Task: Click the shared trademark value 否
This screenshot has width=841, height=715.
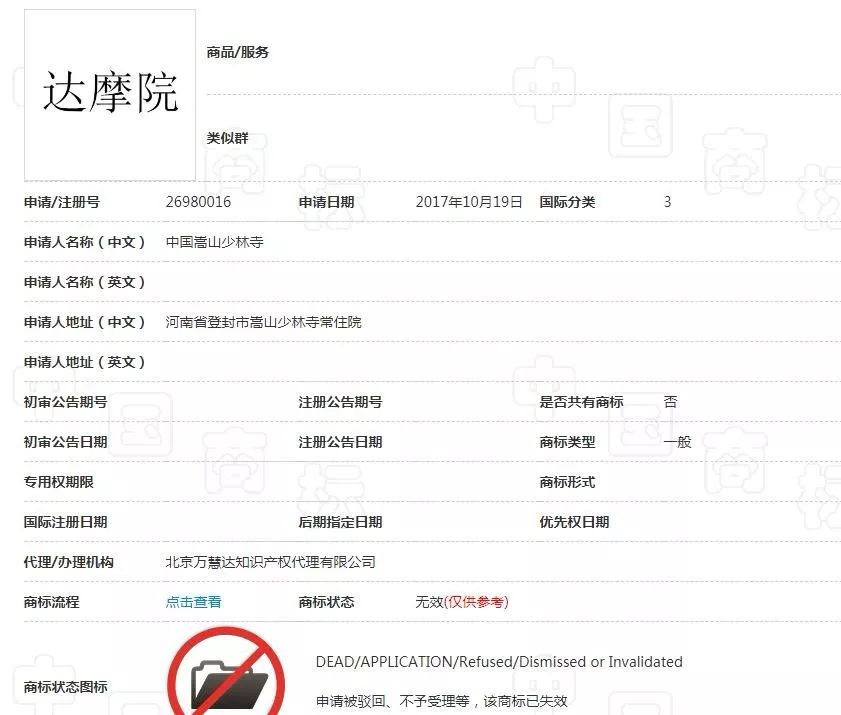Action: pos(670,402)
